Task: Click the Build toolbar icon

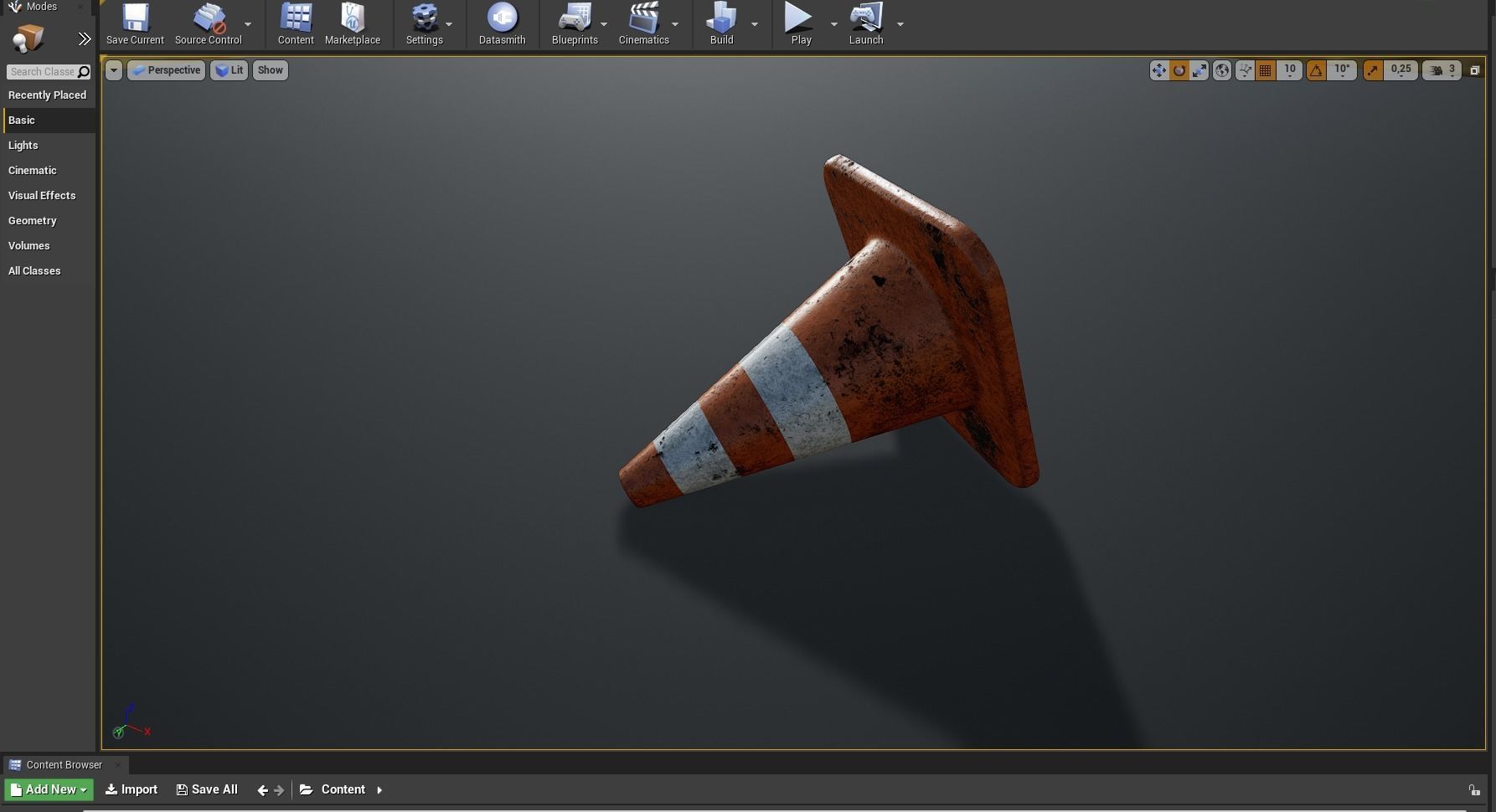Action: point(721,24)
